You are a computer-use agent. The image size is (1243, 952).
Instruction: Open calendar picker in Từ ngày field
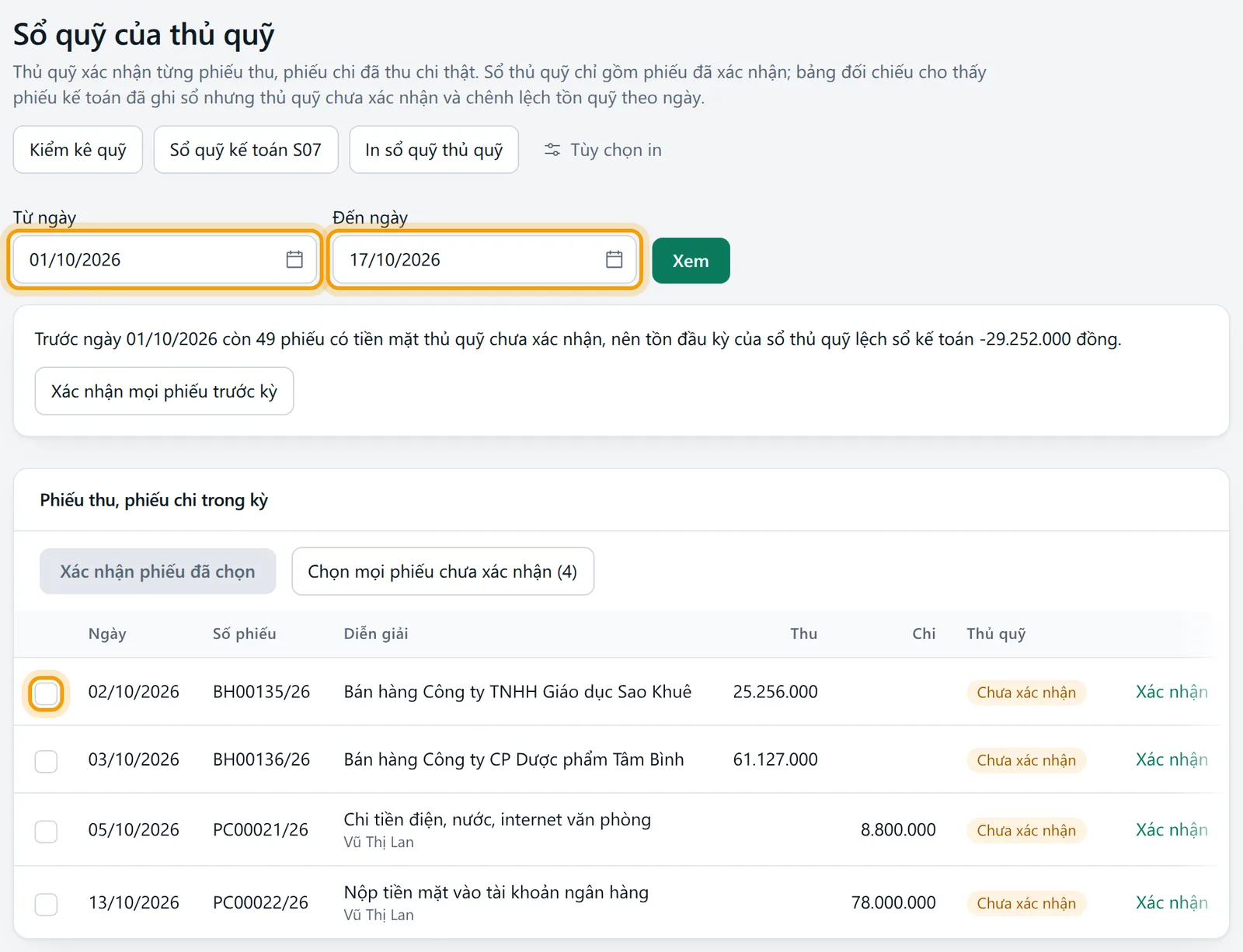pos(294,259)
